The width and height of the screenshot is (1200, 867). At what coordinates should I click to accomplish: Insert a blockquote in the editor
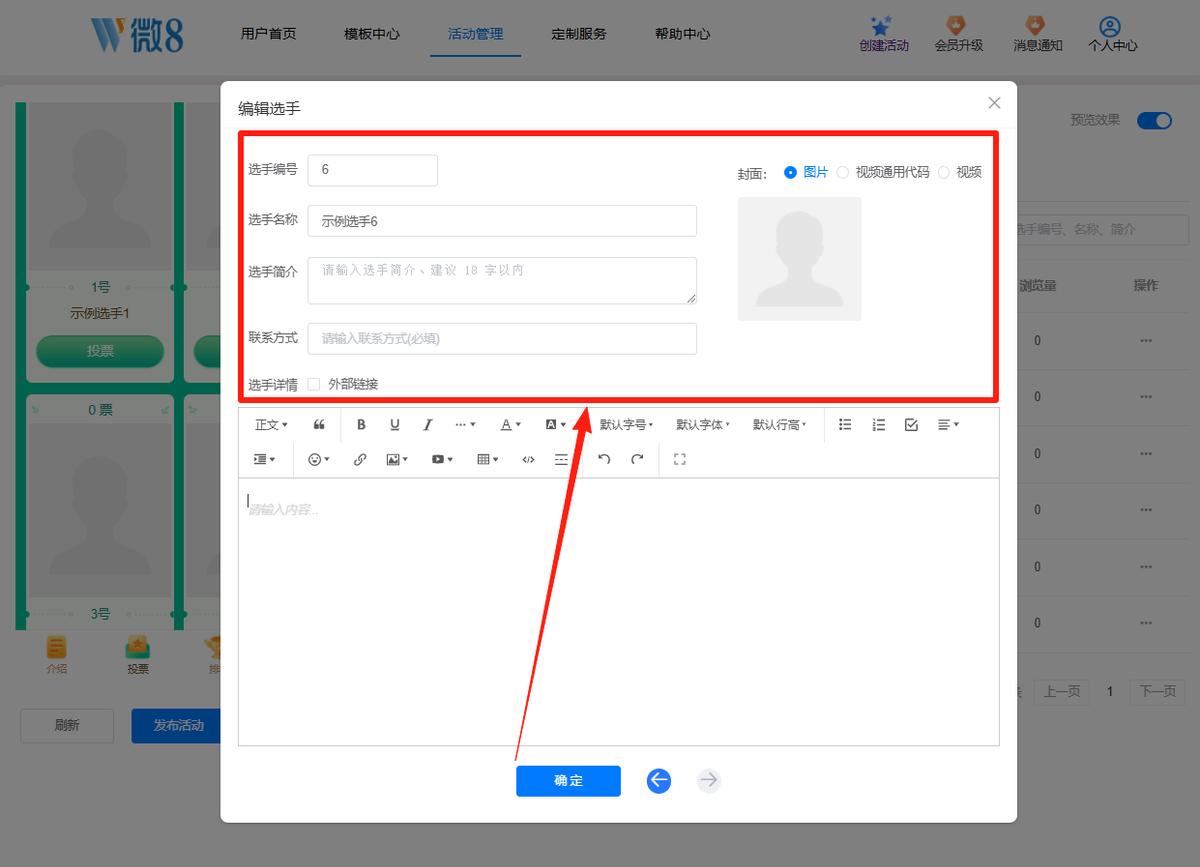coord(319,425)
